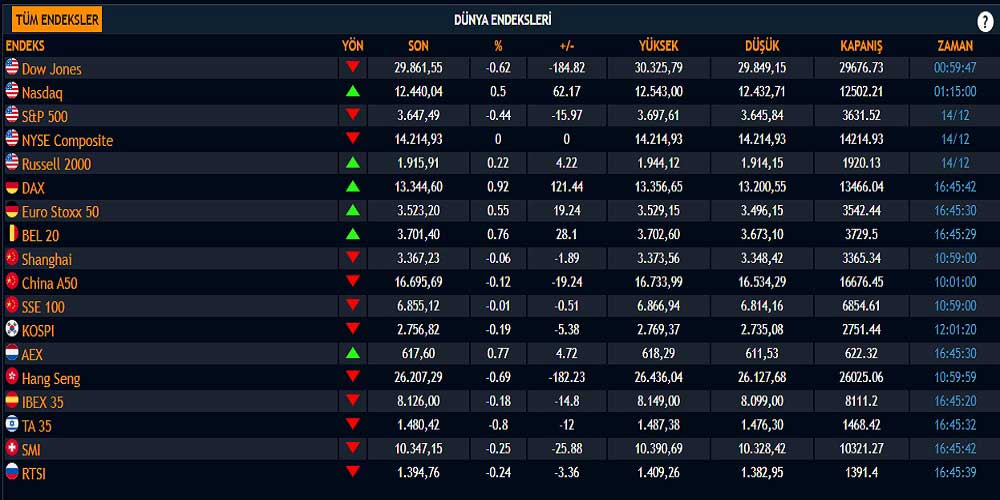
Task: Click the Netherlands flag beside AEX
Action: tap(11, 352)
